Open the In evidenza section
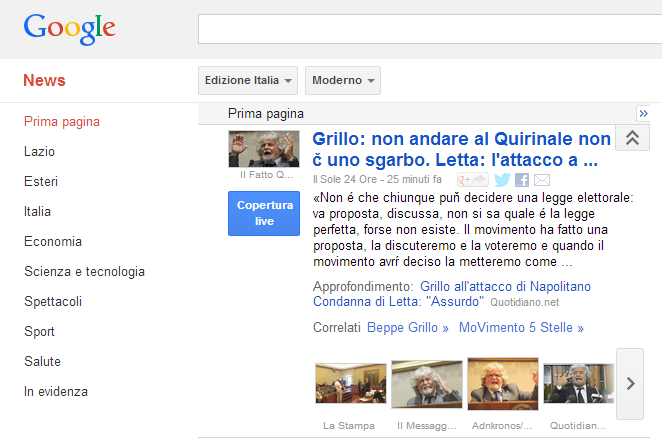The width and height of the screenshot is (662, 442). click(x=56, y=392)
